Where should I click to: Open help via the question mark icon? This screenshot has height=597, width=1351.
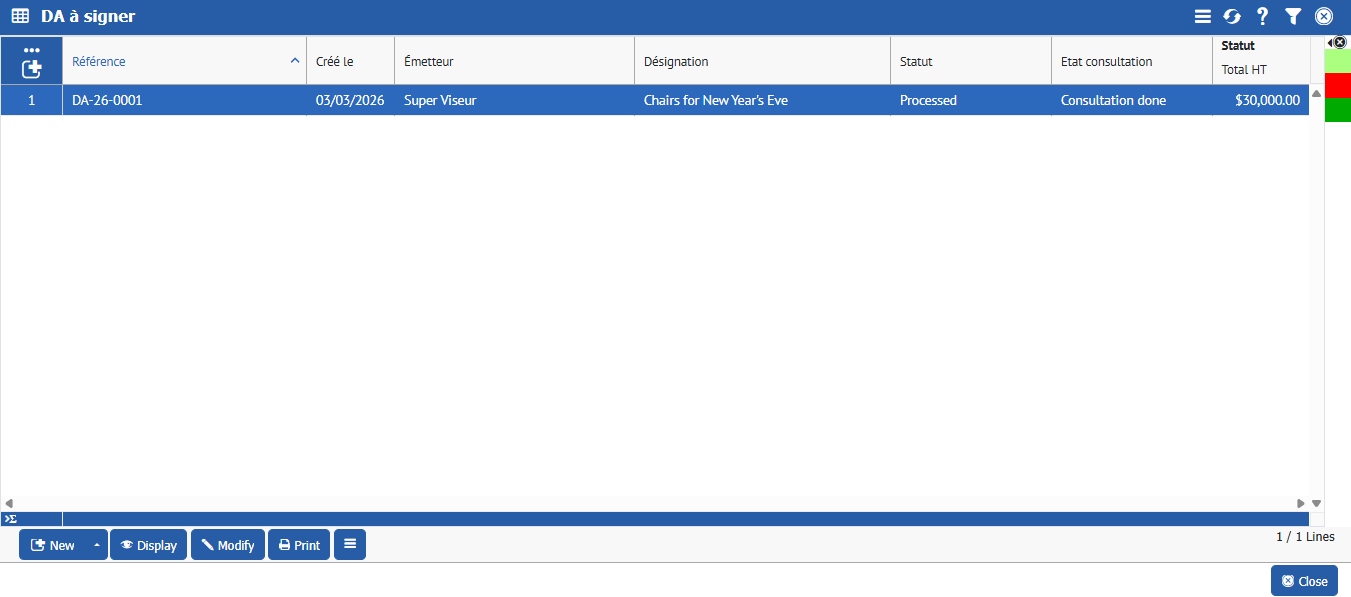[x=1262, y=17]
